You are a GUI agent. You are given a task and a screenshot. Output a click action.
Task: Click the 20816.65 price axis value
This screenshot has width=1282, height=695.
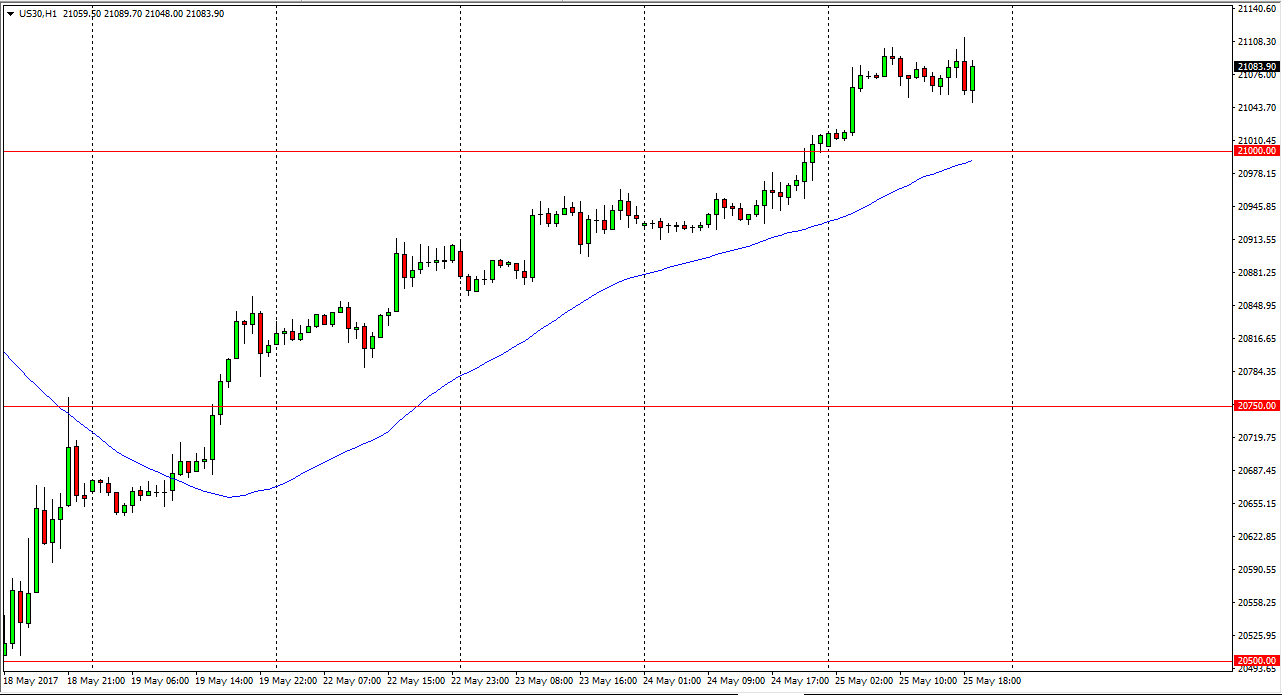click(1256, 339)
